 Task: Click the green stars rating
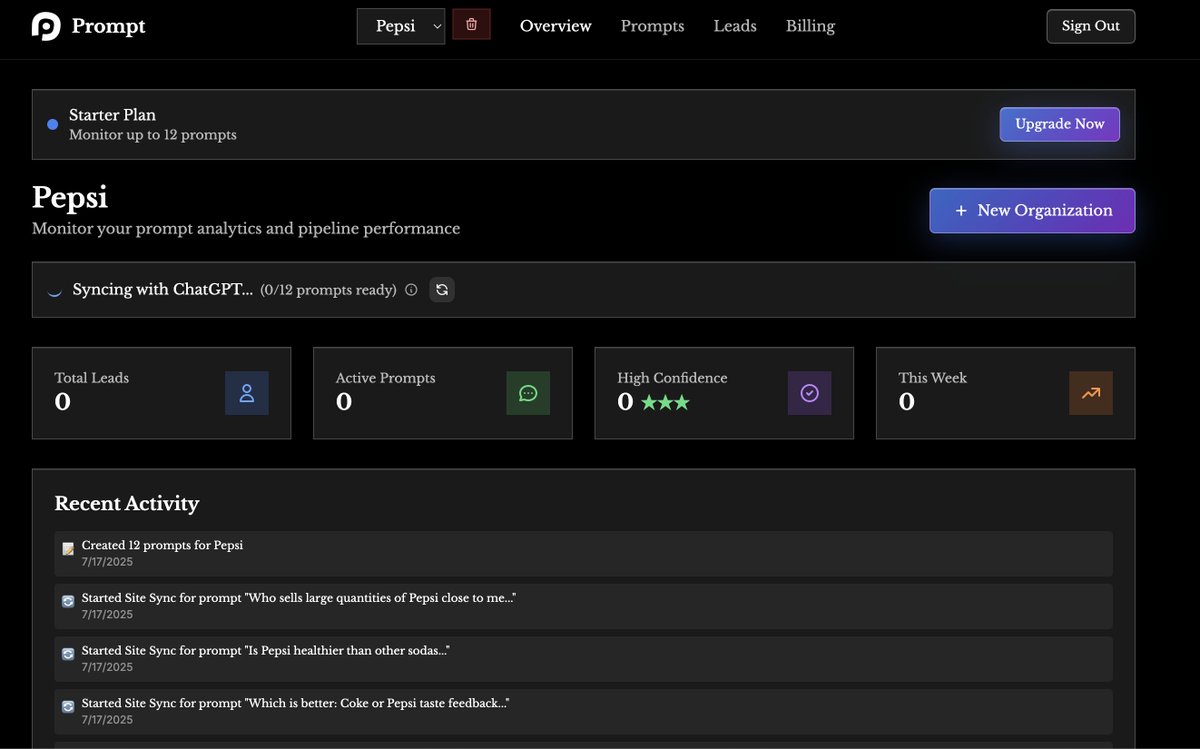pos(665,403)
